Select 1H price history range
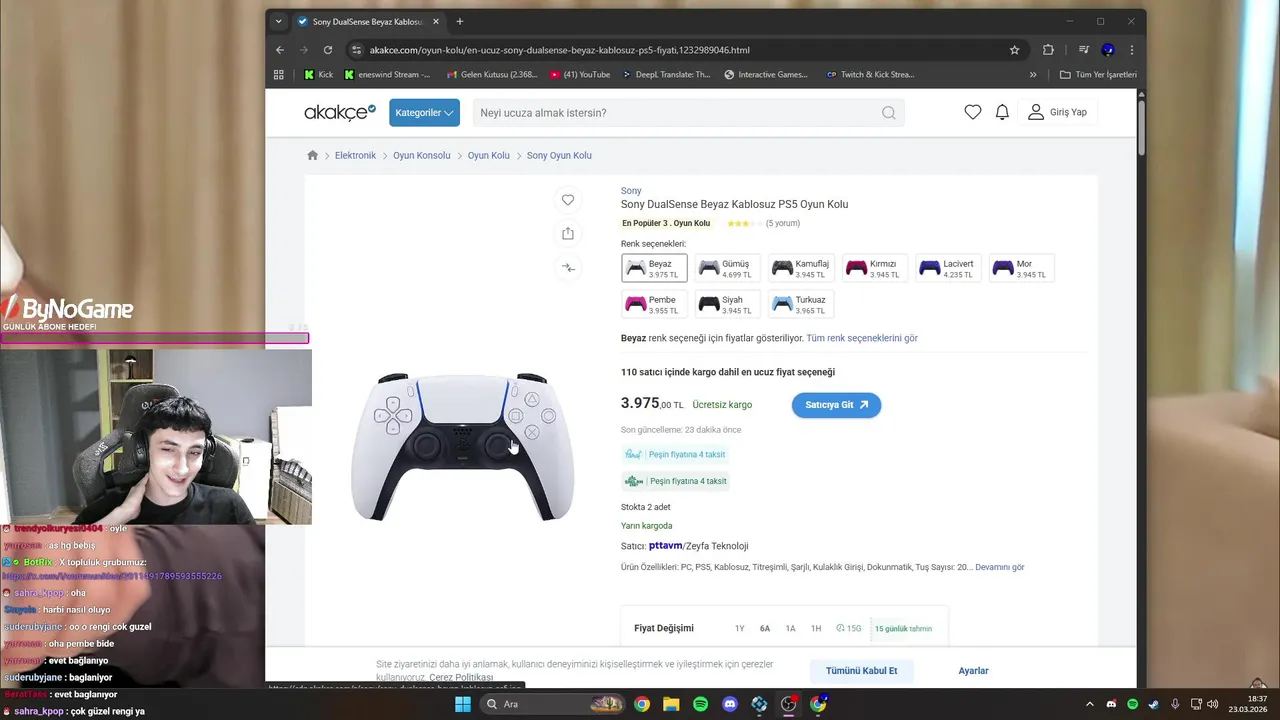Screen dimensions: 1280x720 816,628
